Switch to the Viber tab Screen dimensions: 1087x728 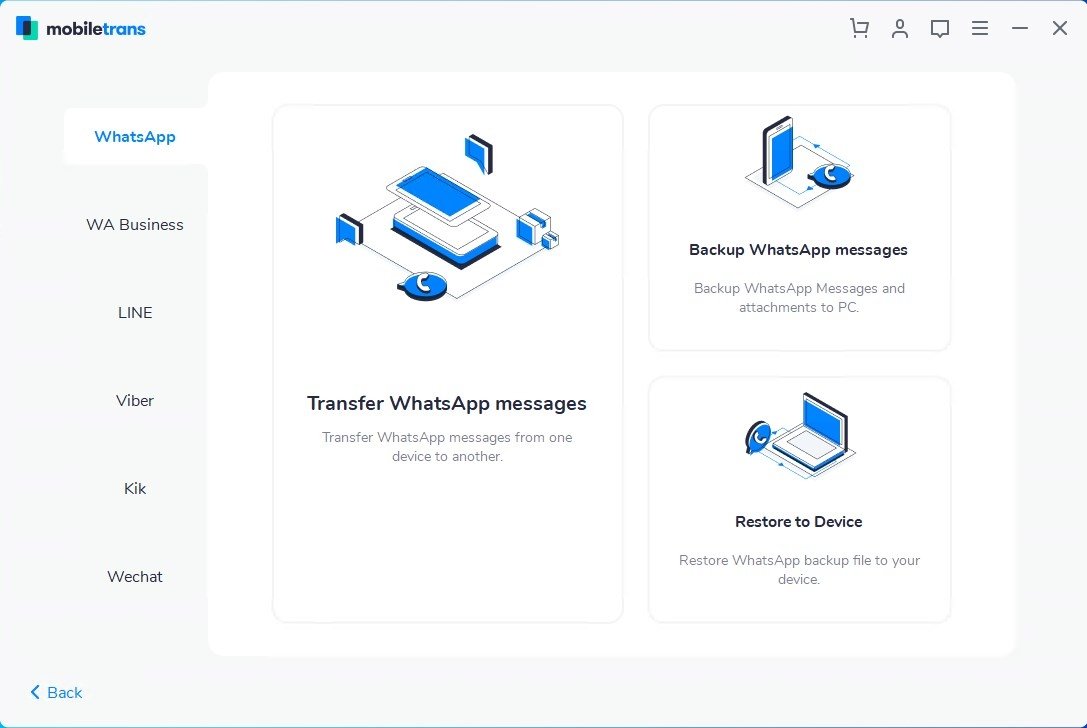coord(134,400)
